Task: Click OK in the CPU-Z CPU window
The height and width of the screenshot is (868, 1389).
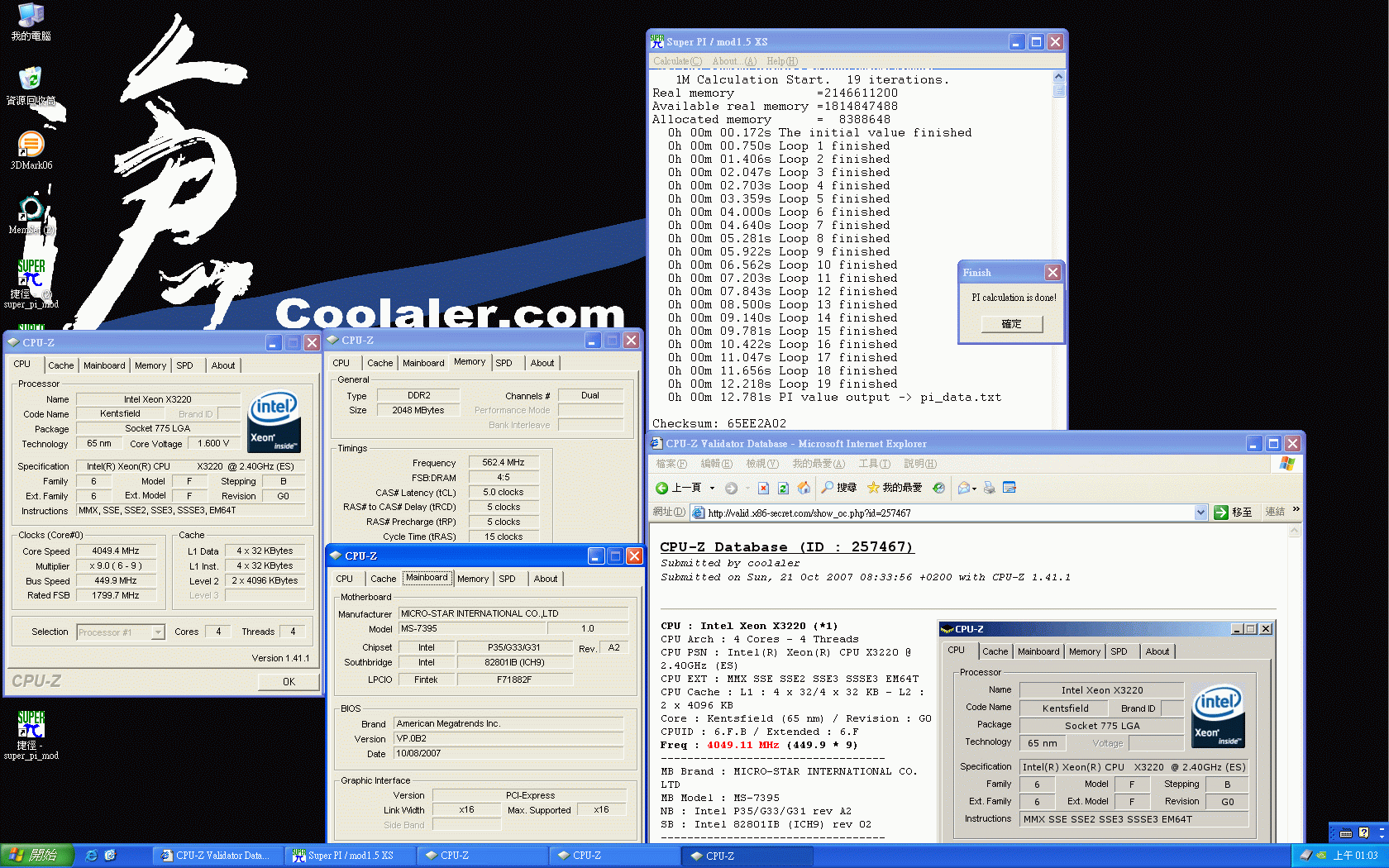Action: coord(289,682)
